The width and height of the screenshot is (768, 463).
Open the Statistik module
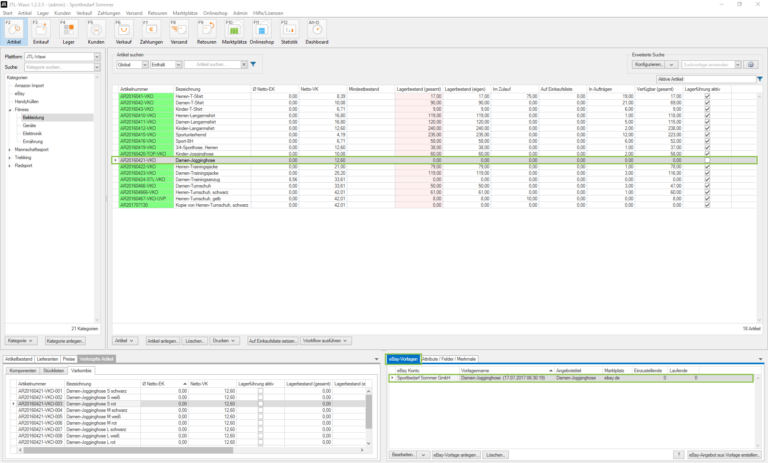pyautogui.click(x=289, y=33)
